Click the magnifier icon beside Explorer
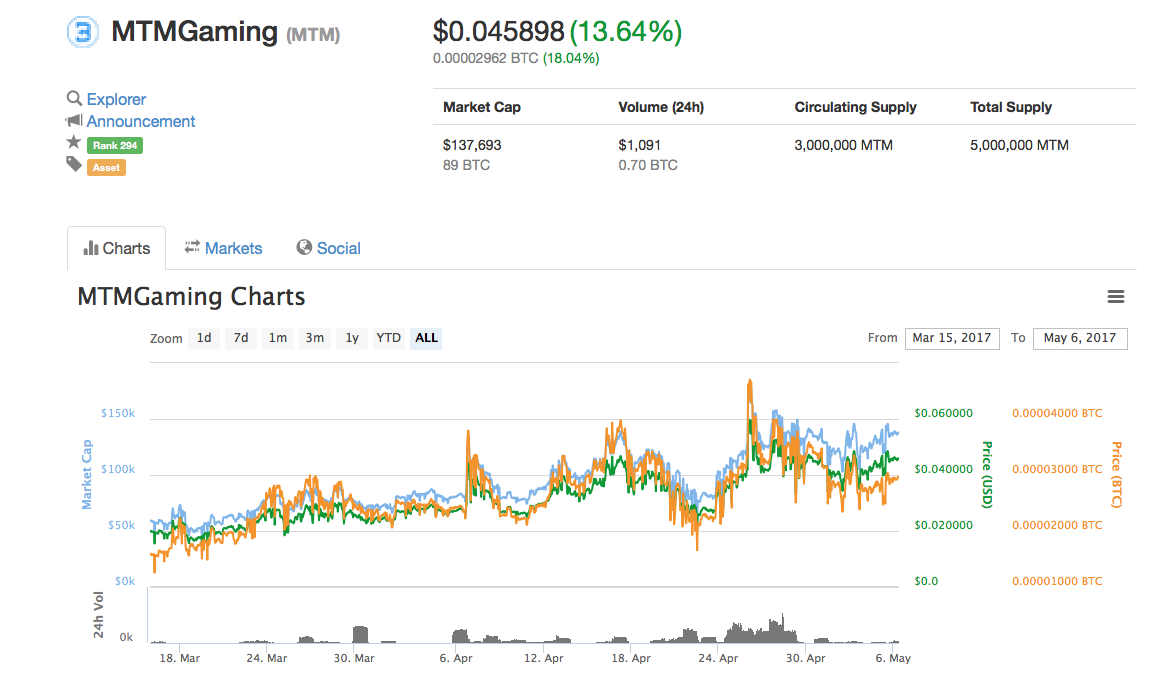 (x=74, y=99)
